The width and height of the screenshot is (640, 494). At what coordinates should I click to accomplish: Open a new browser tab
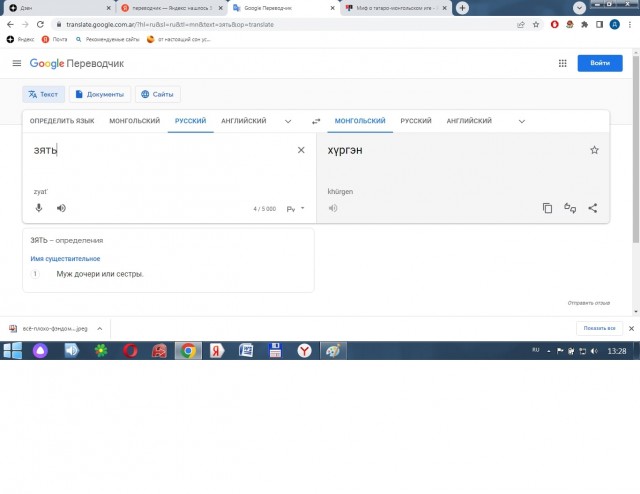point(462,8)
